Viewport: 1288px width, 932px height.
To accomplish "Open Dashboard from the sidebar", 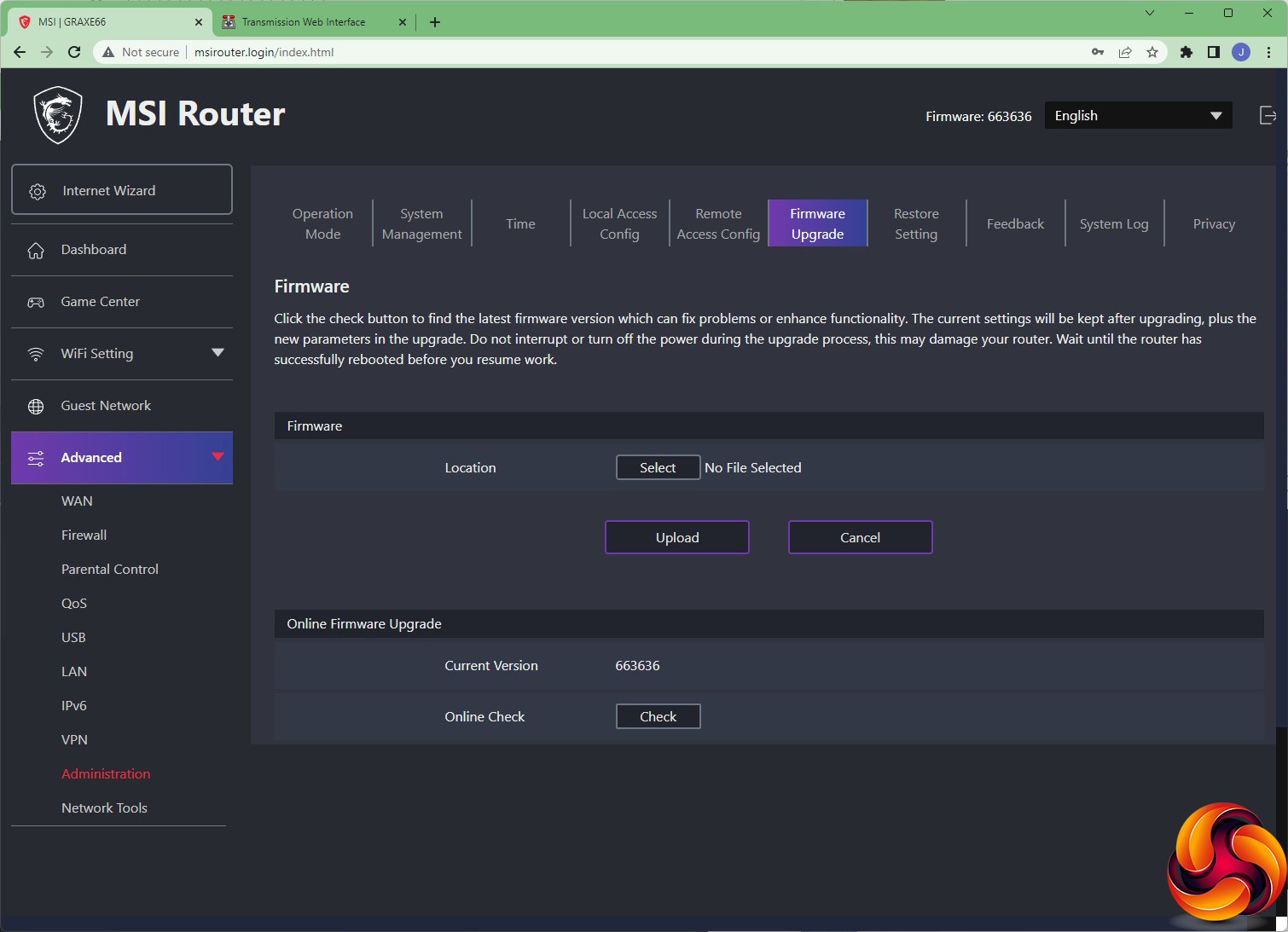I will click(x=122, y=250).
